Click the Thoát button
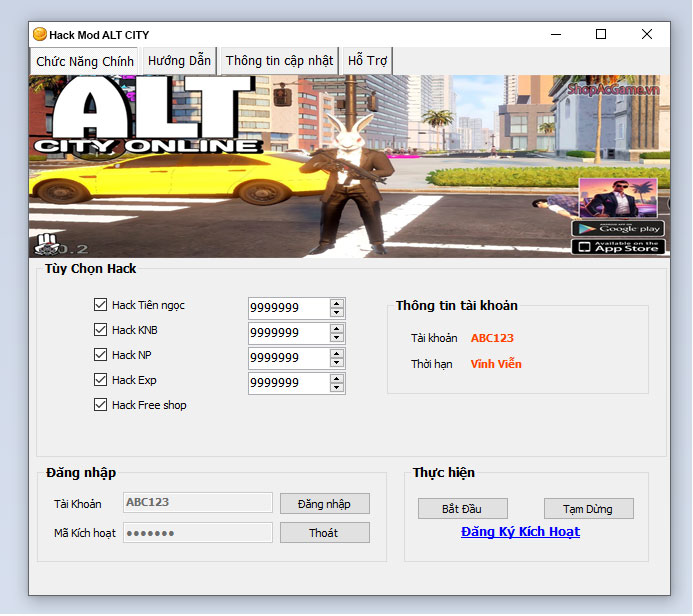Screen dimensions: 693x616 click(324, 533)
